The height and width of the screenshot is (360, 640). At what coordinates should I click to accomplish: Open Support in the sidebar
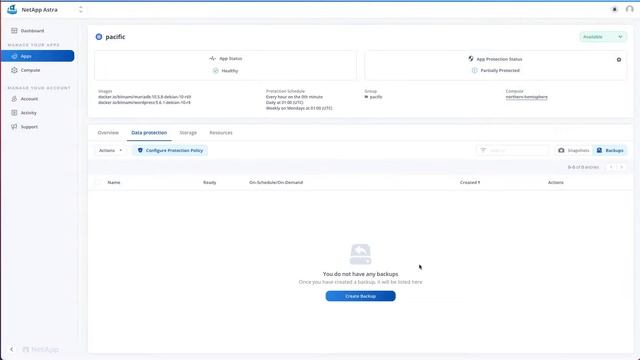click(x=24, y=127)
